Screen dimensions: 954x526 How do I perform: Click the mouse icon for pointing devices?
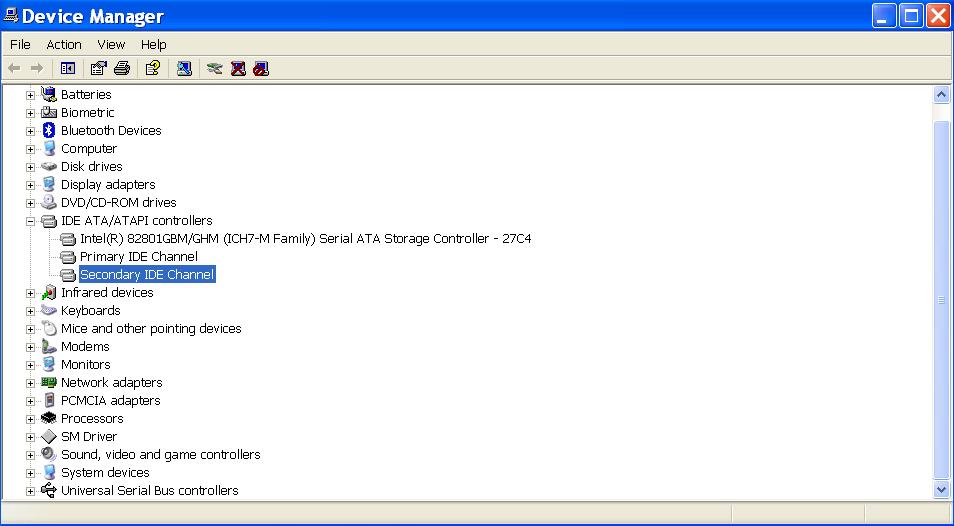click(49, 328)
